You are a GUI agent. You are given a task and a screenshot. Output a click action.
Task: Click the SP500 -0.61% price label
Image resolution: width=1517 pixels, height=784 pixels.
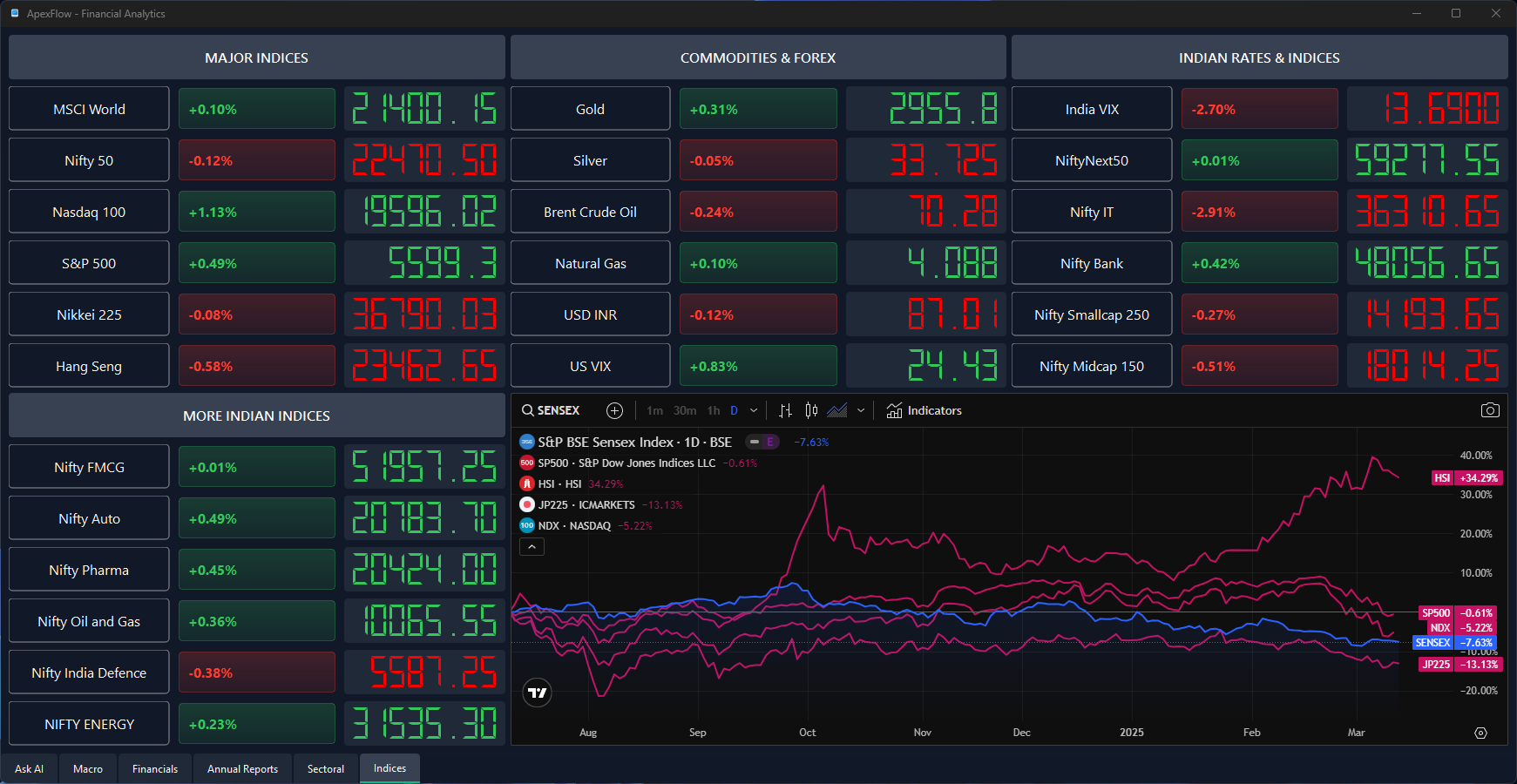(1458, 612)
